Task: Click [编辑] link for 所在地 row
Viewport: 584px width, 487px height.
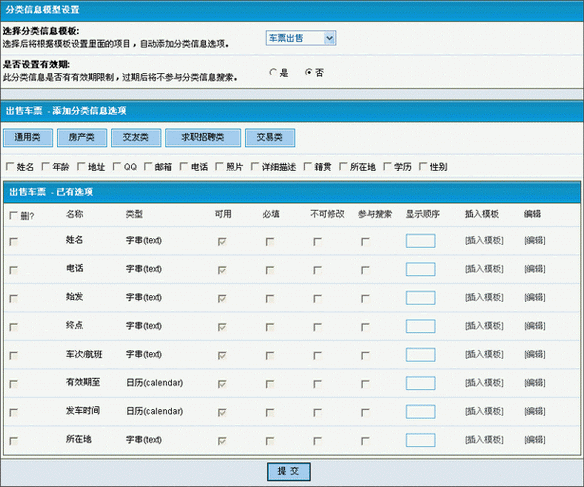Action: point(535,440)
